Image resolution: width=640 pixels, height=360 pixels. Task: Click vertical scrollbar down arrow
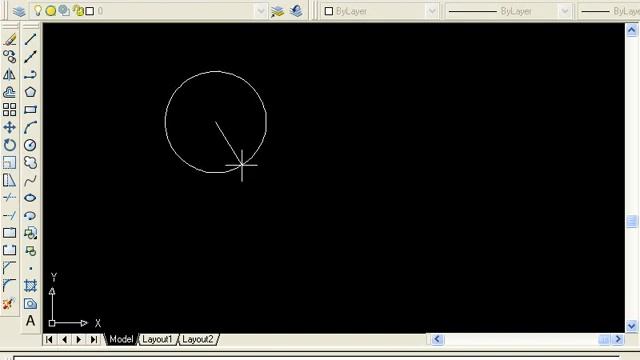[631, 326]
